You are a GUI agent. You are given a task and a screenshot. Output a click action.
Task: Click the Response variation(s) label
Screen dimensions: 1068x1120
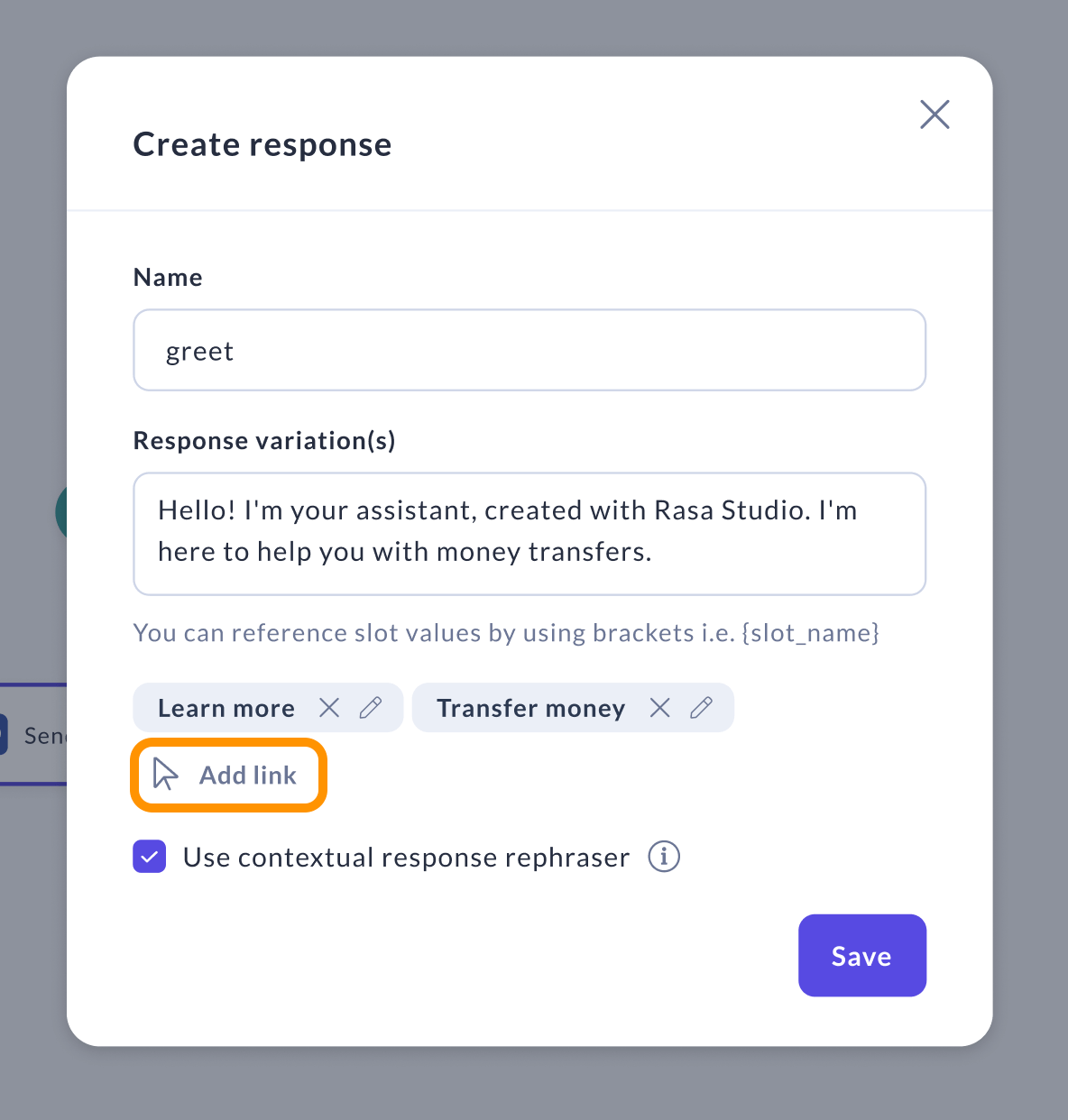(264, 441)
